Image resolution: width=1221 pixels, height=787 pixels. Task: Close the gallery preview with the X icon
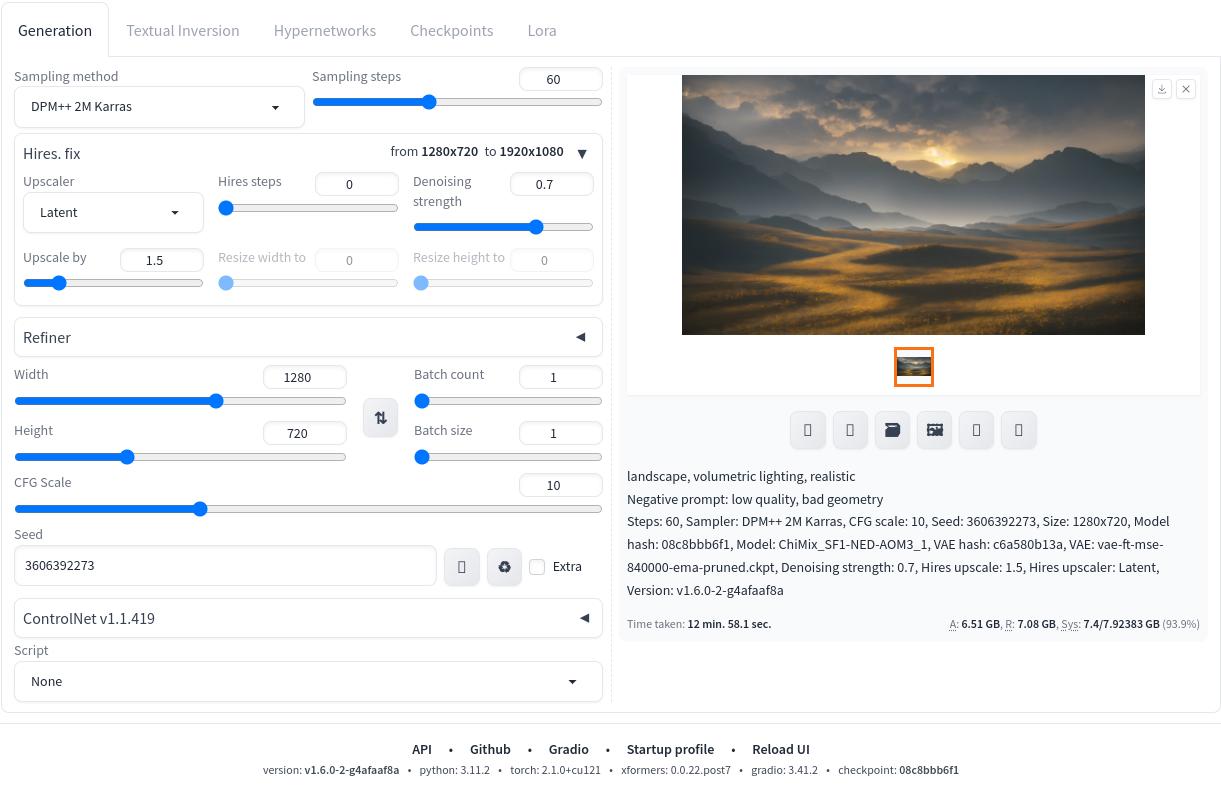1186,89
